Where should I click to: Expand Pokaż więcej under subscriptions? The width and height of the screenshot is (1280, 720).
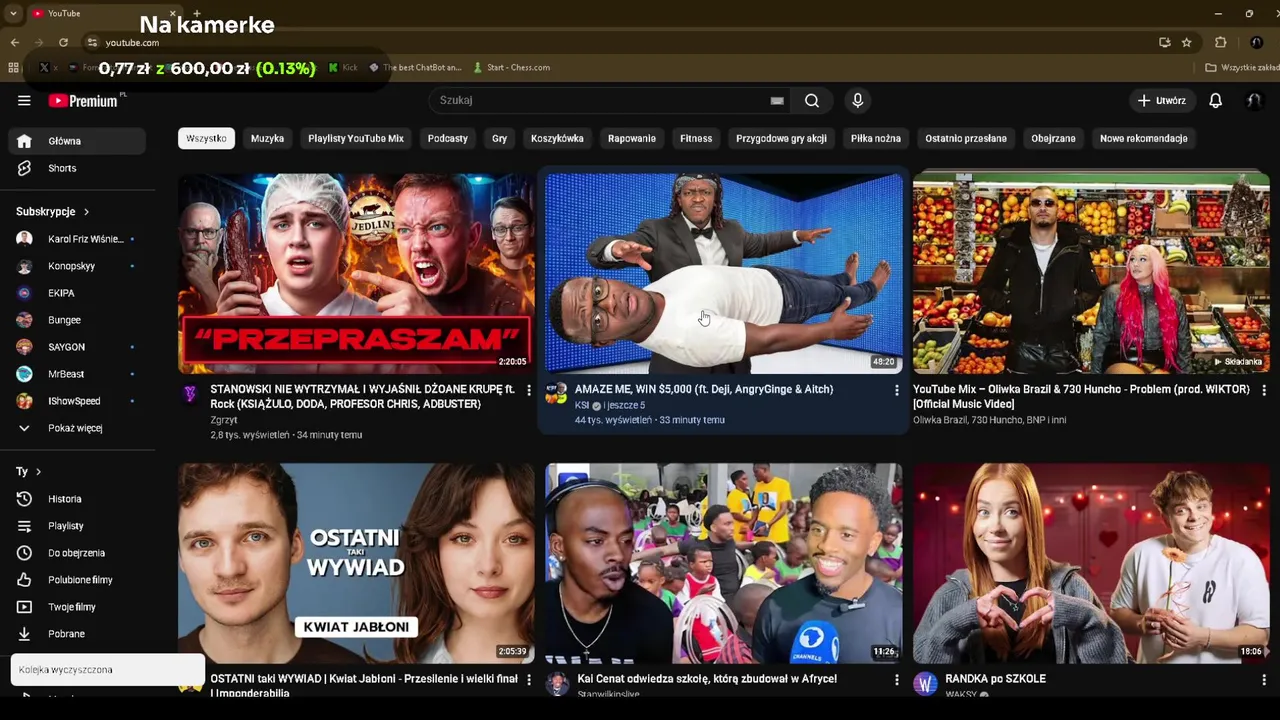[77, 428]
